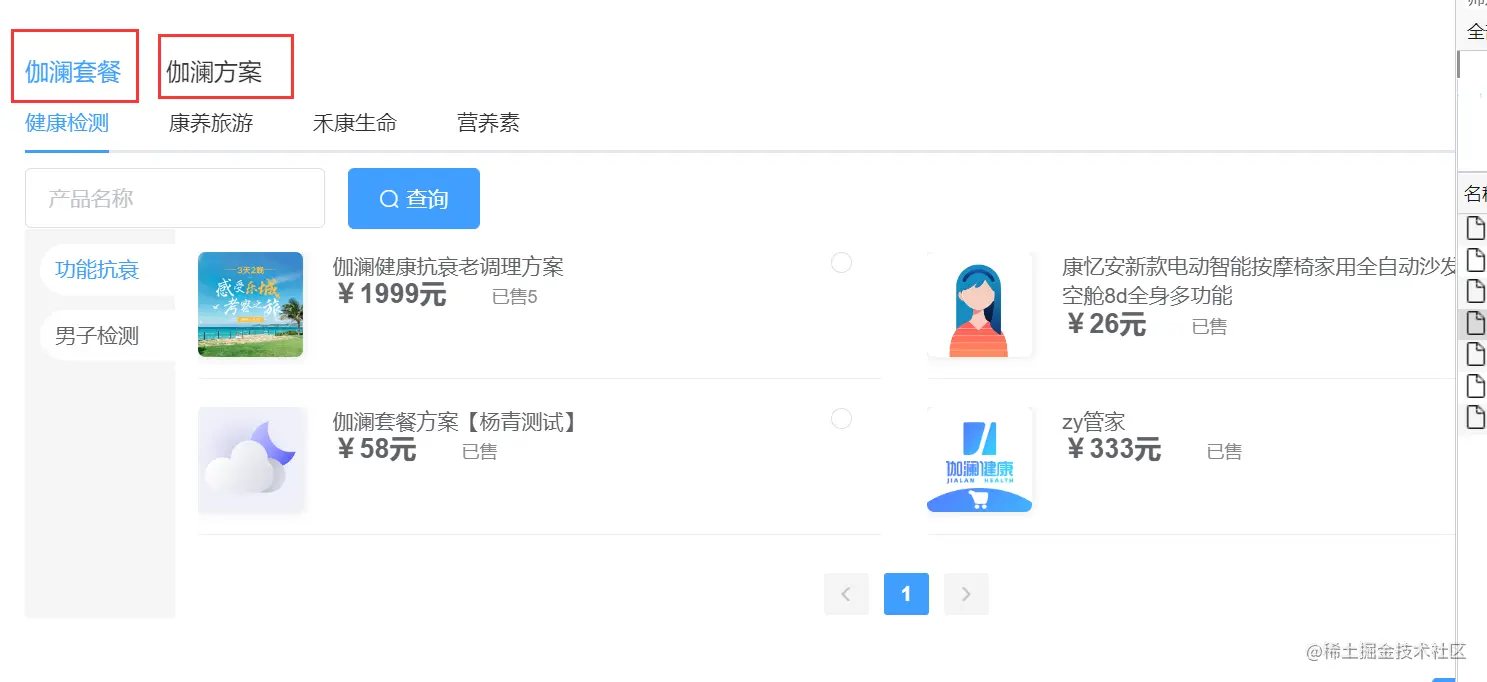Click the 伽澜健康 logo product image
Viewport: 1487px width, 682px height.
point(979,460)
